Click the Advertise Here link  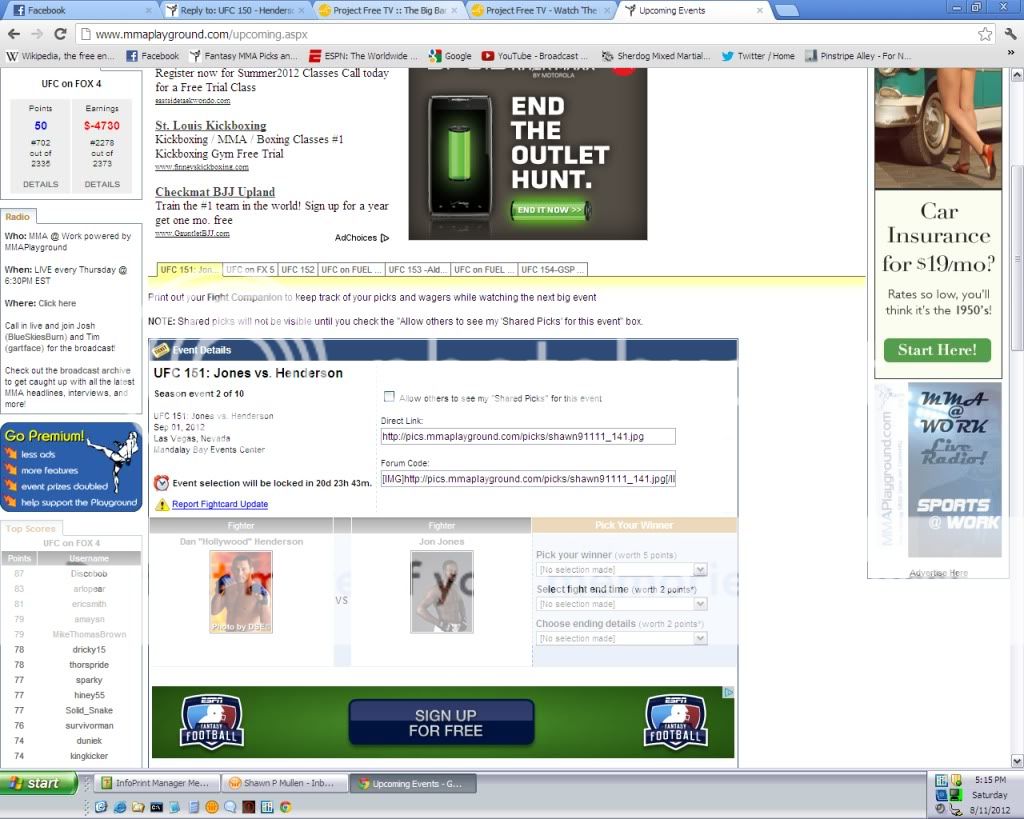tap(938, 573)
